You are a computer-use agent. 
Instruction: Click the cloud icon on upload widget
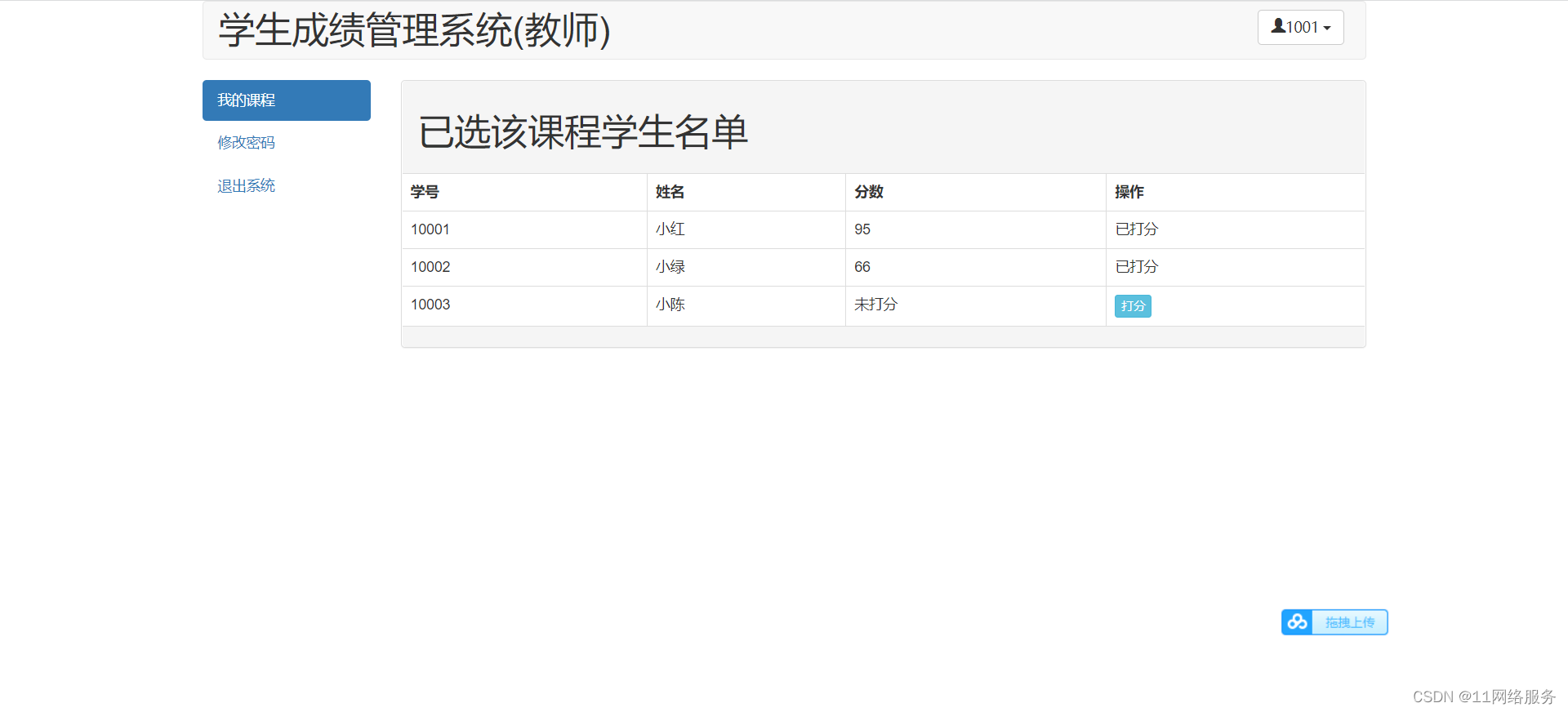[1297, 622]
